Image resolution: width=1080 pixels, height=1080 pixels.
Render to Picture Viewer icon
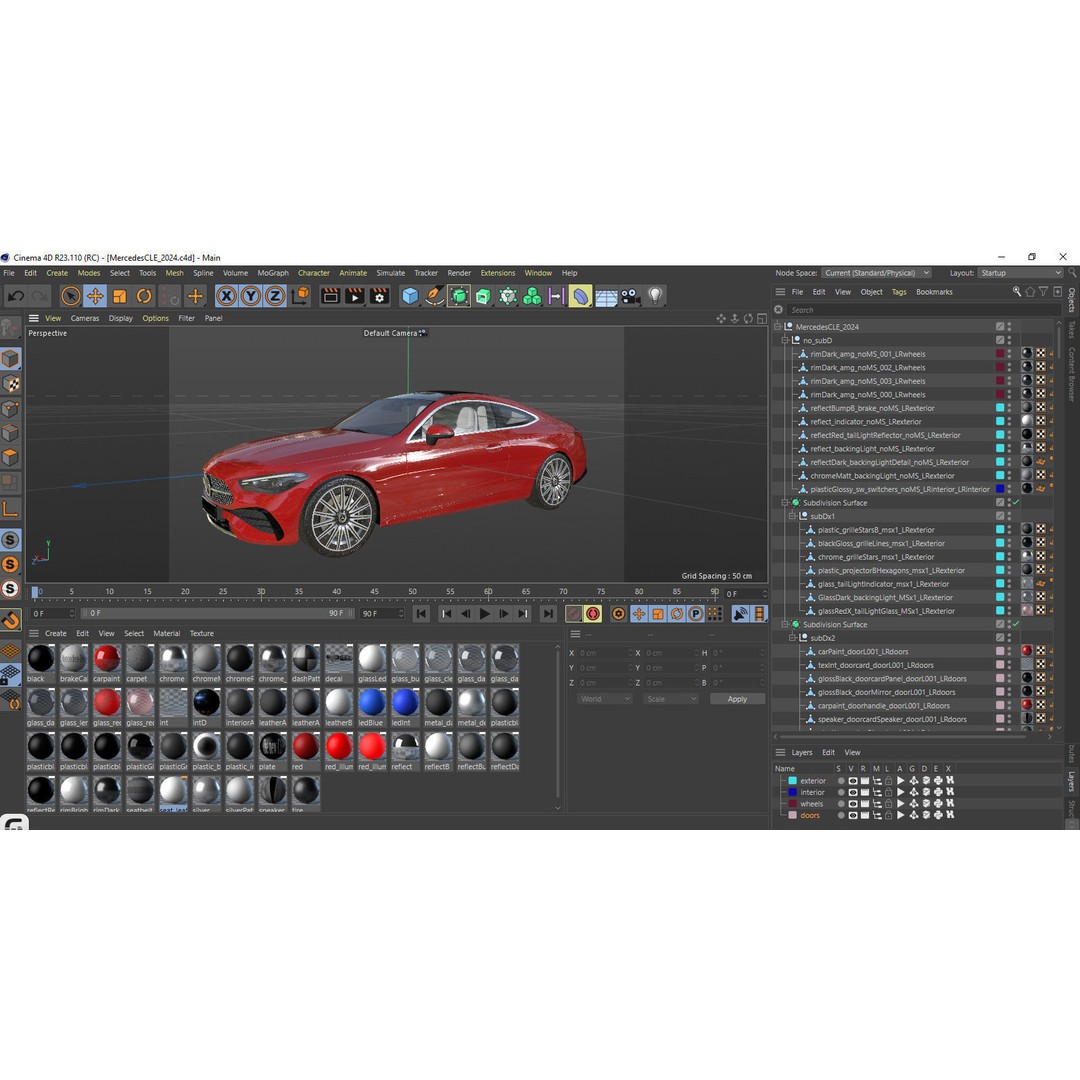click(x=355, y=296)
